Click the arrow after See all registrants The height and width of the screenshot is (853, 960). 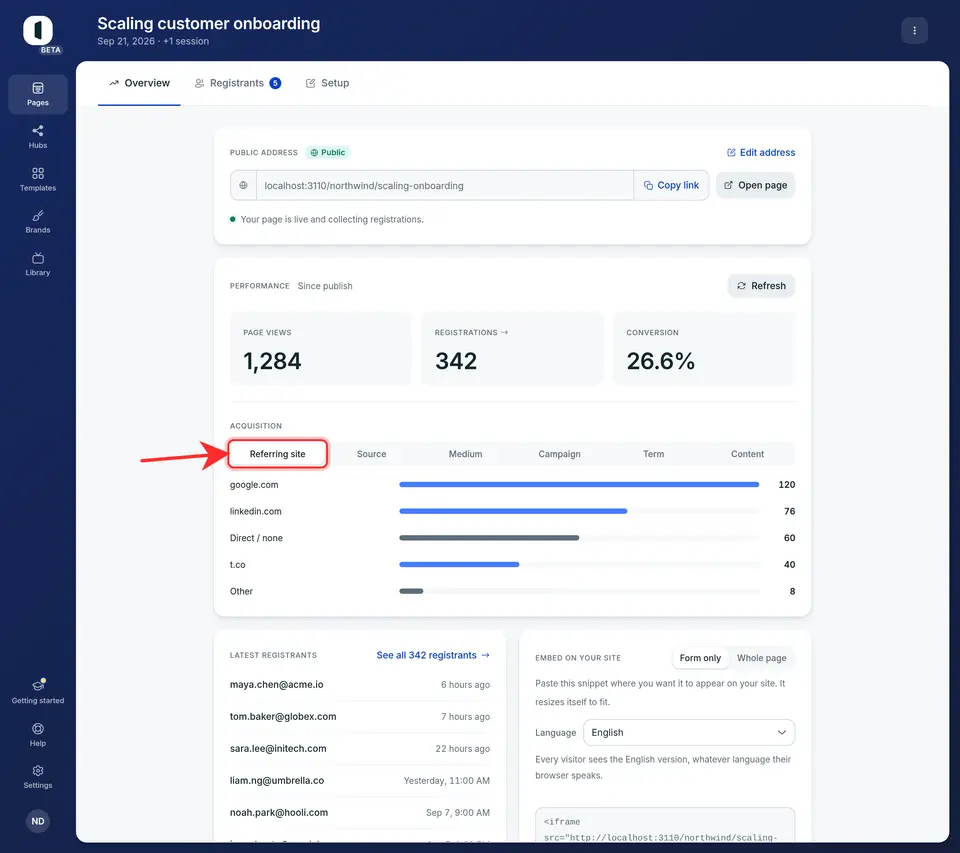[486, 655]
